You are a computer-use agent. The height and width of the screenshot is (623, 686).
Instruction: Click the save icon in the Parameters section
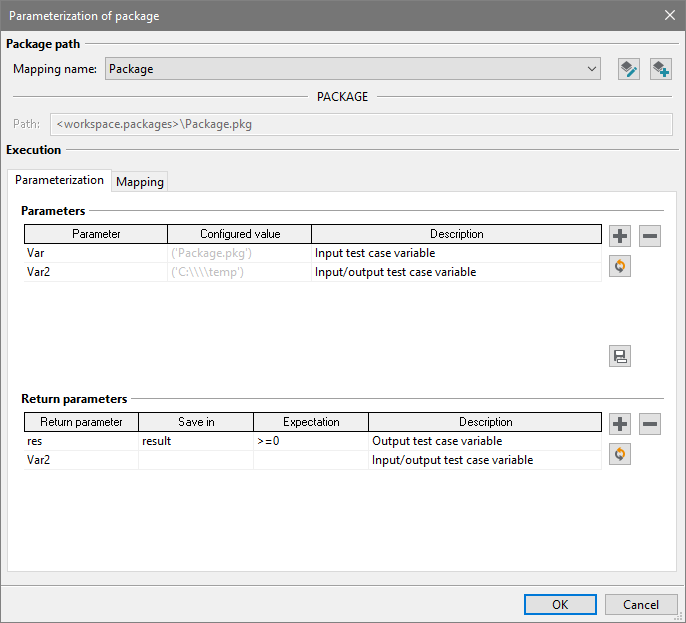pyautogui.click(x=620, y=356)
